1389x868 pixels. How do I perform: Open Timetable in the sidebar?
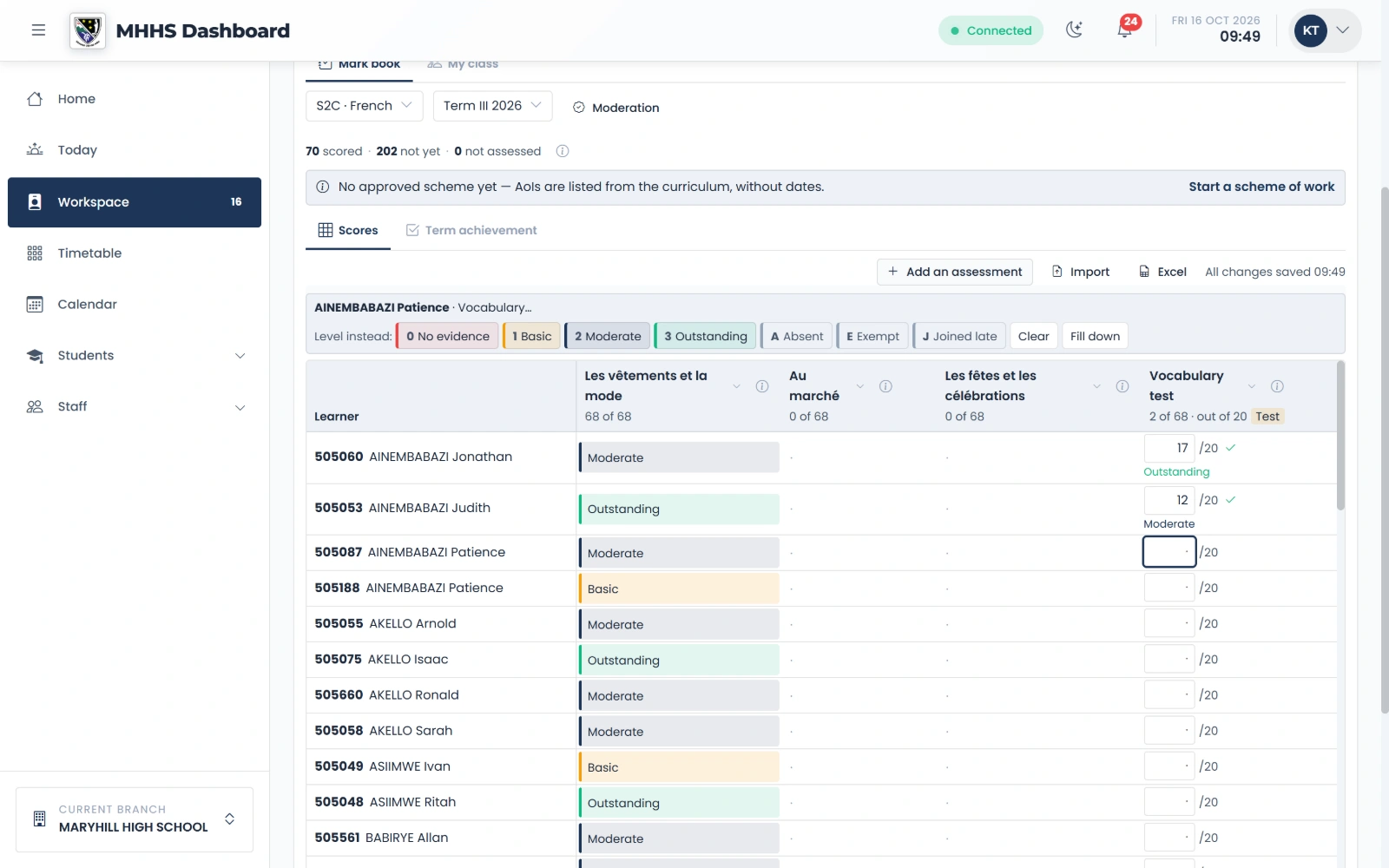point(135,253)
